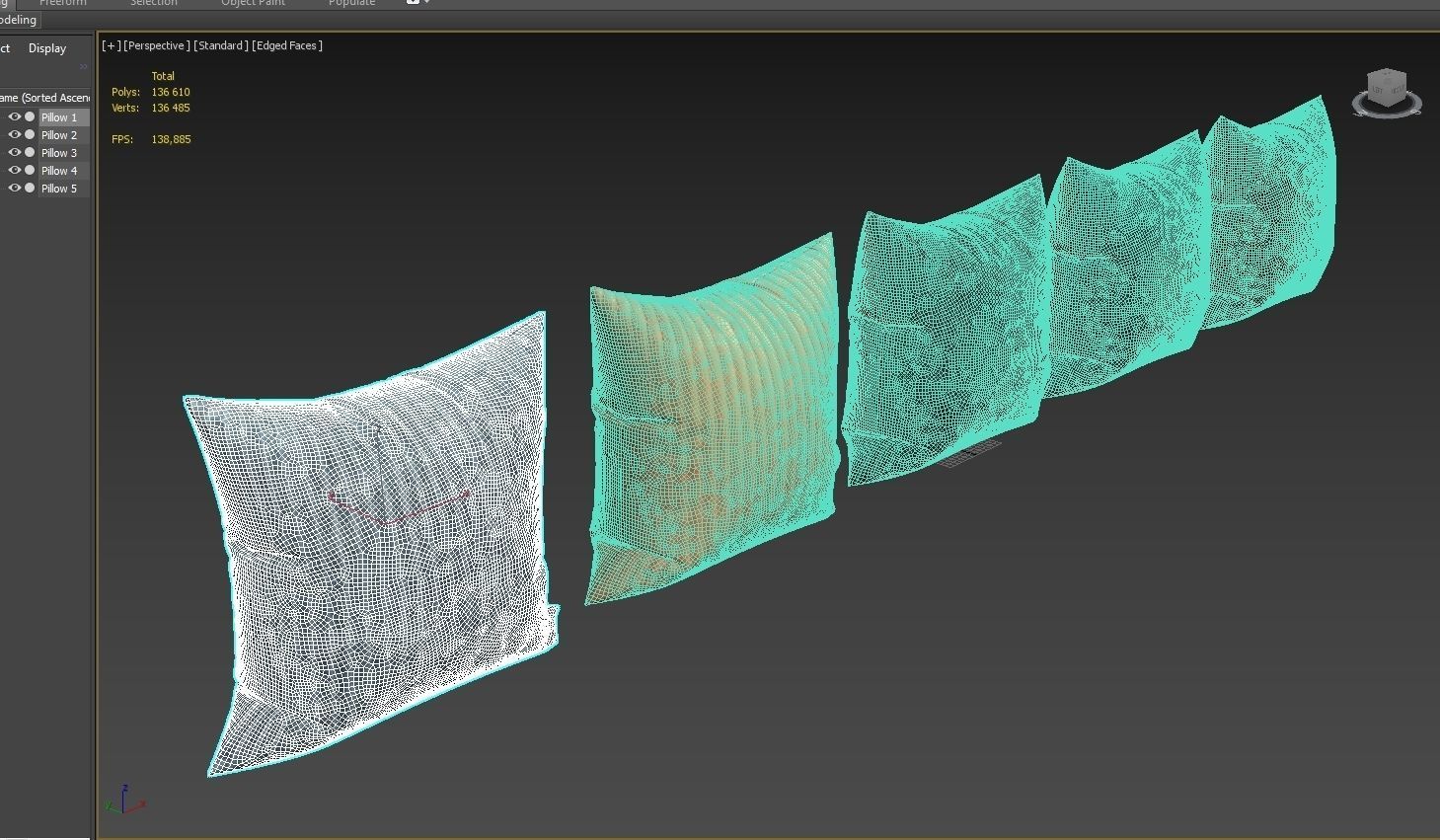Switch to the Modeling ribbon tab
This screenshot has width=1440, height=840.
19,20
